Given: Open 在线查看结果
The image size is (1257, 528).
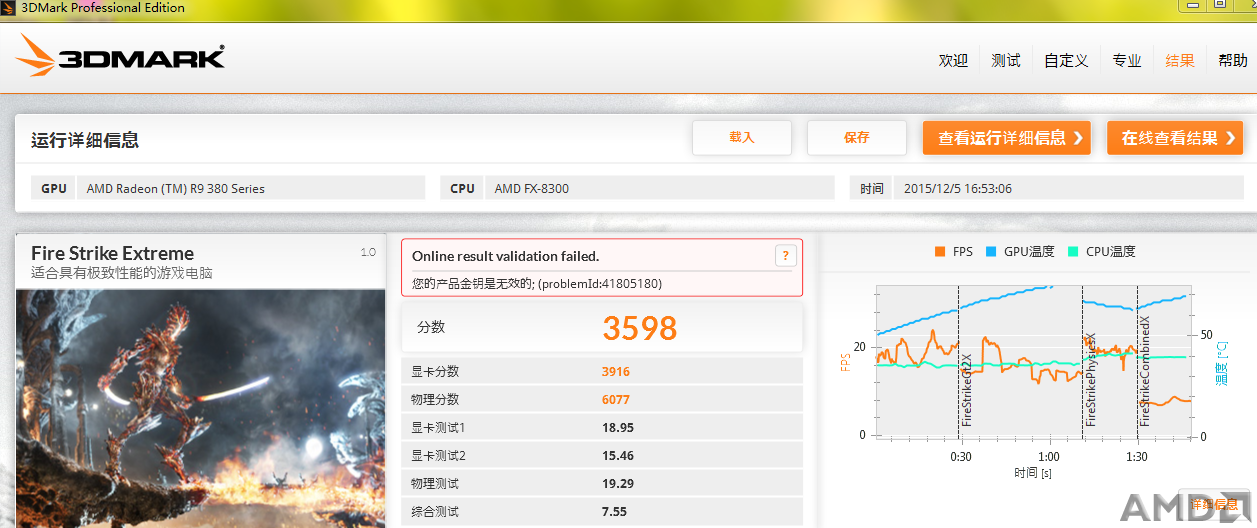Looking at the screenshot, I should (x=1175, y=138).
